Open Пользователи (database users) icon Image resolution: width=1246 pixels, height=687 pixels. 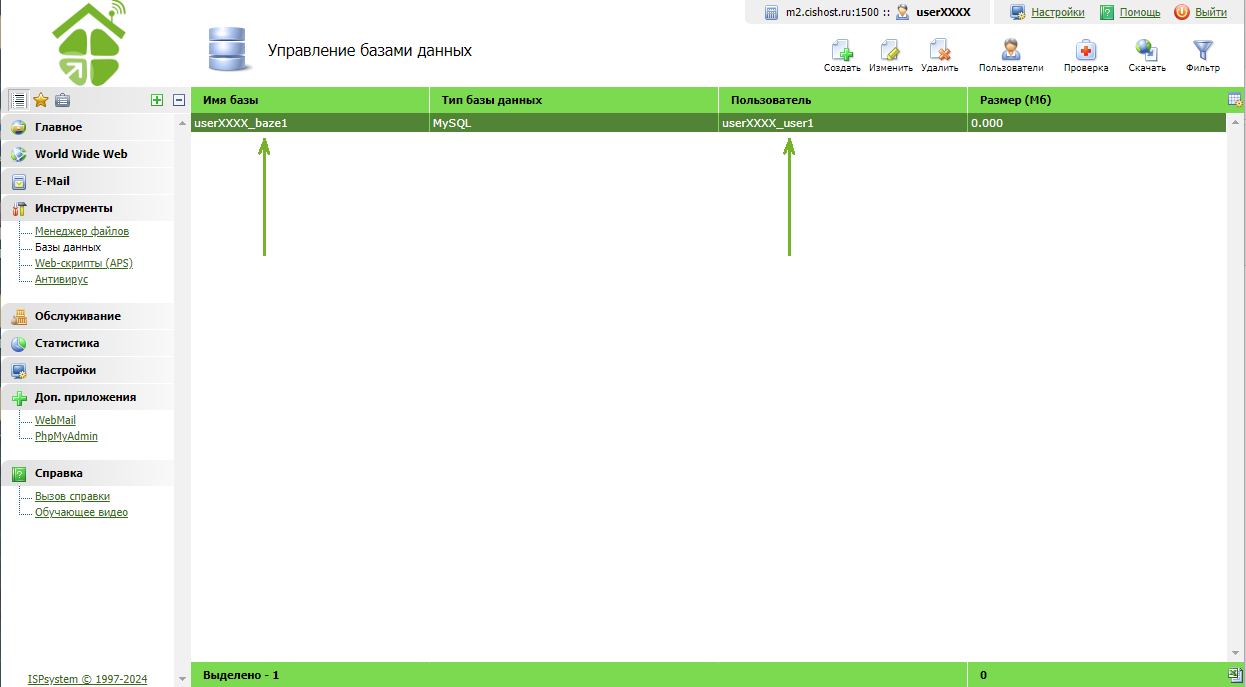click(x=1011, y=51)
